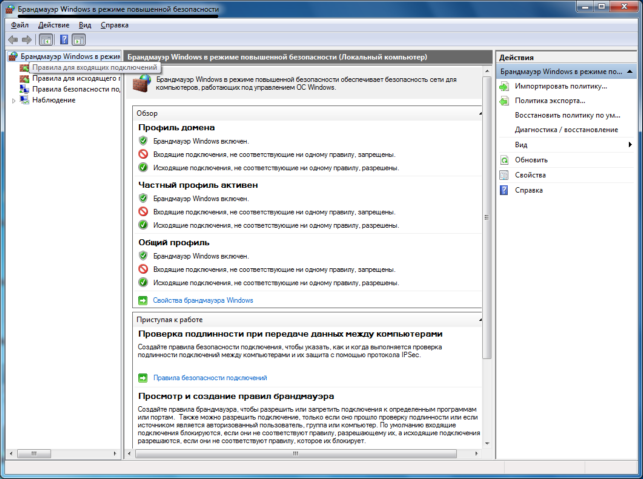Viewport: 643px width, 479px height.
Task: Click the inbound rules tree icon
Action: pyautogui.click(x=25, y=68)
